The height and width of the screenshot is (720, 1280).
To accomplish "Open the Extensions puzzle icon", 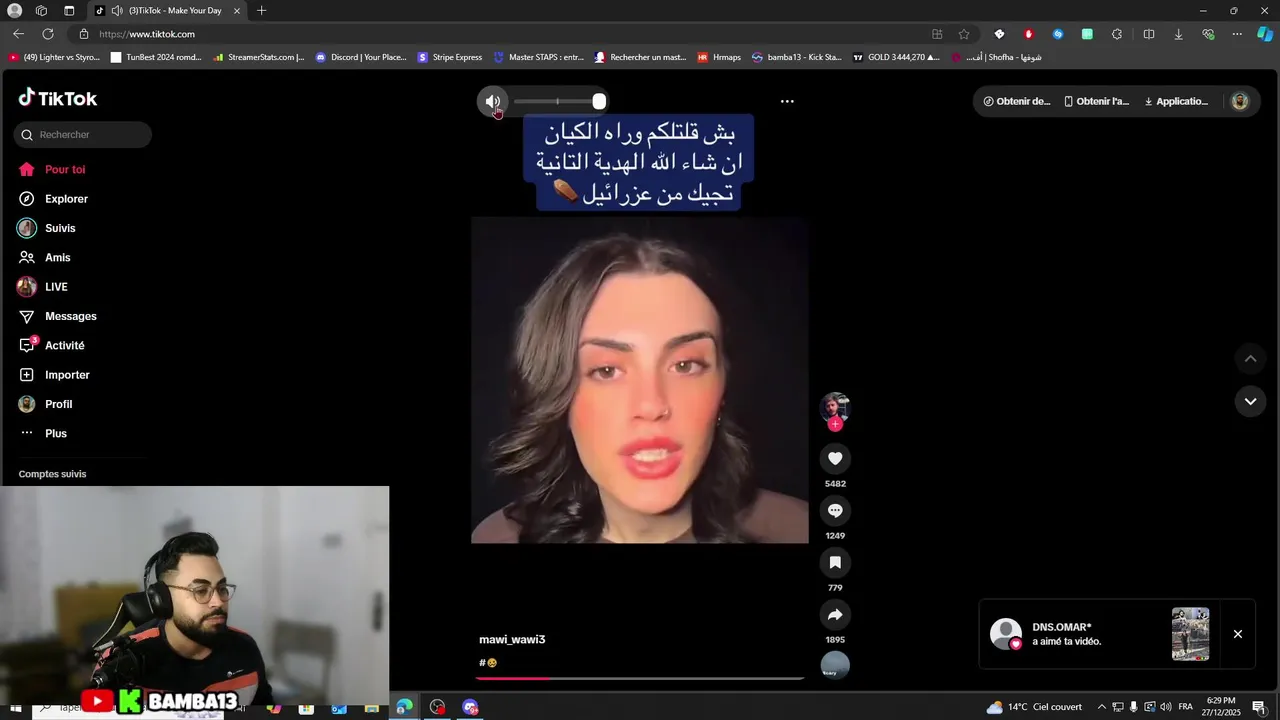I will (x=1117, y=34).
